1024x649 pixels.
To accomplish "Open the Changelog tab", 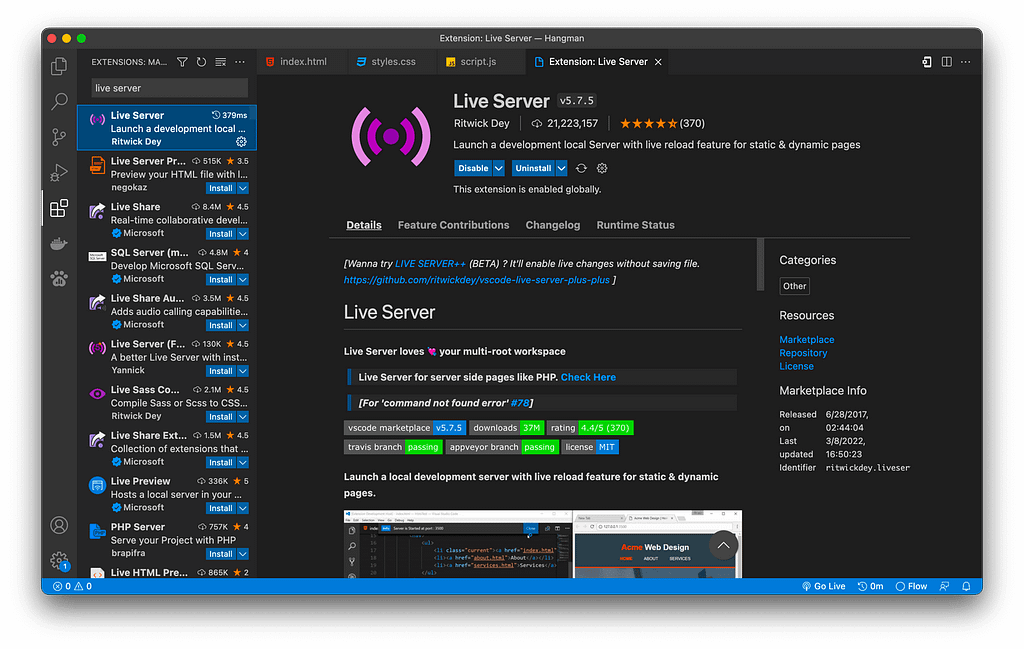I will tap(552, 225).
